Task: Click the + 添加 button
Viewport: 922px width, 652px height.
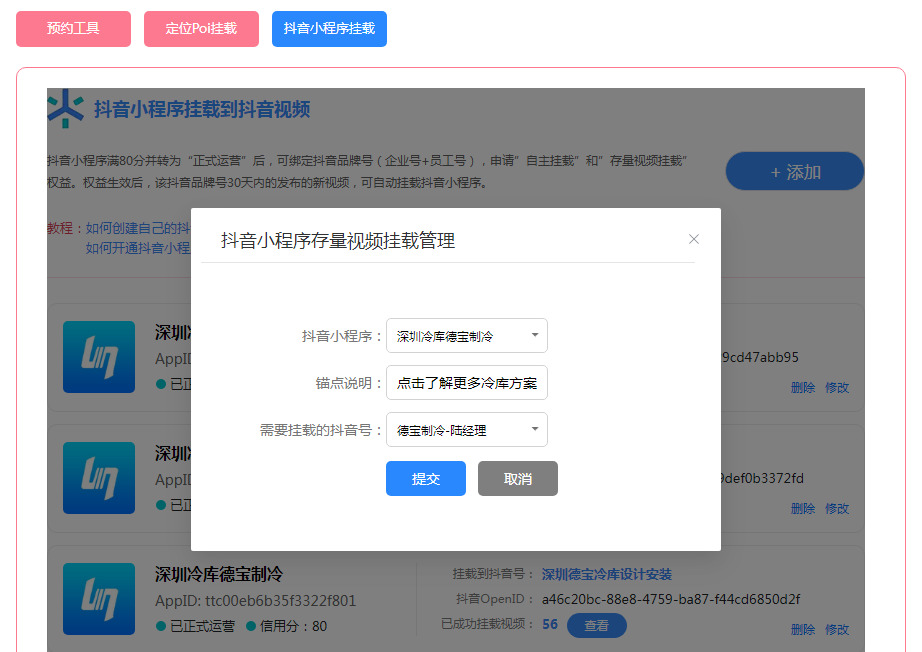Action: pyautogui.click(x=795, y=171)
